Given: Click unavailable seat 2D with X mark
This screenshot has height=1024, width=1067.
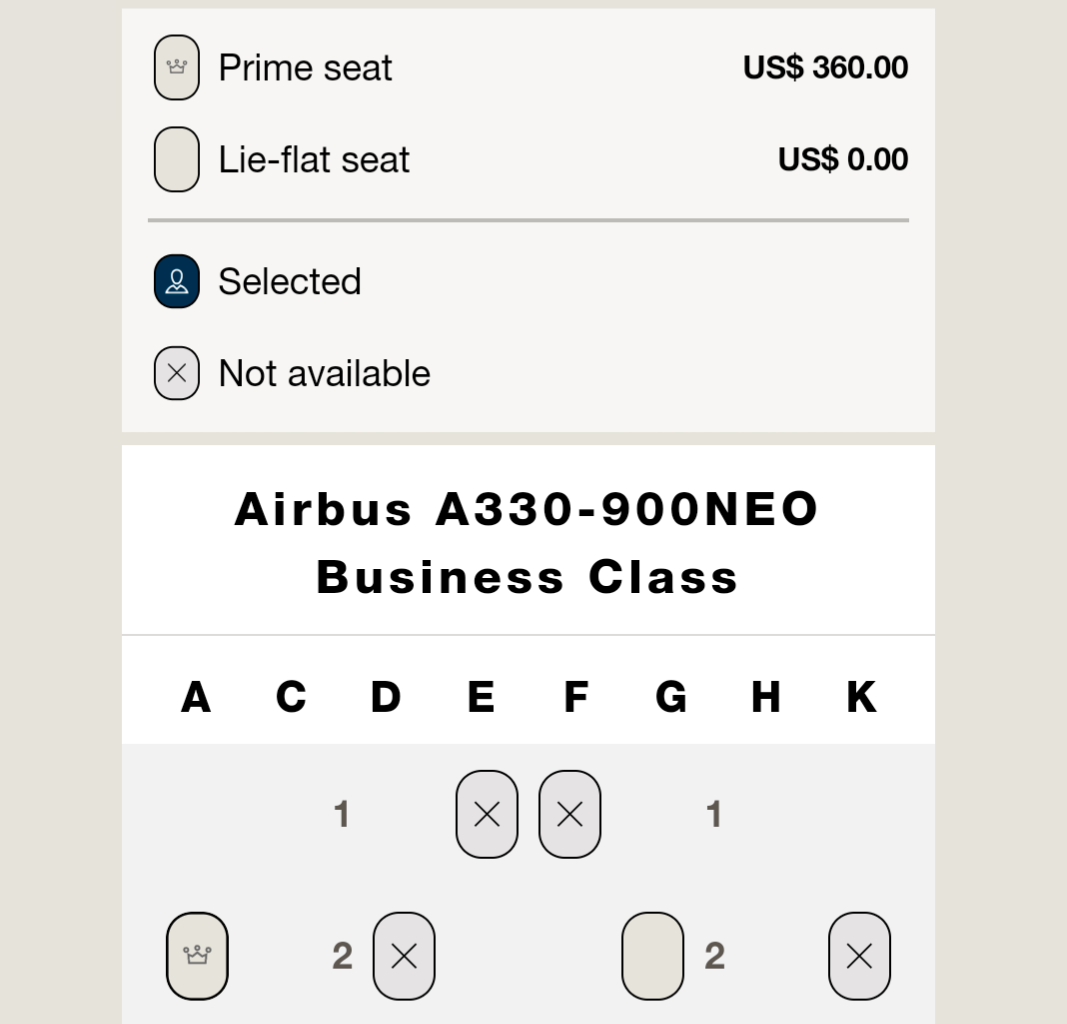Looking at the screenshot, I should [404, 956].
